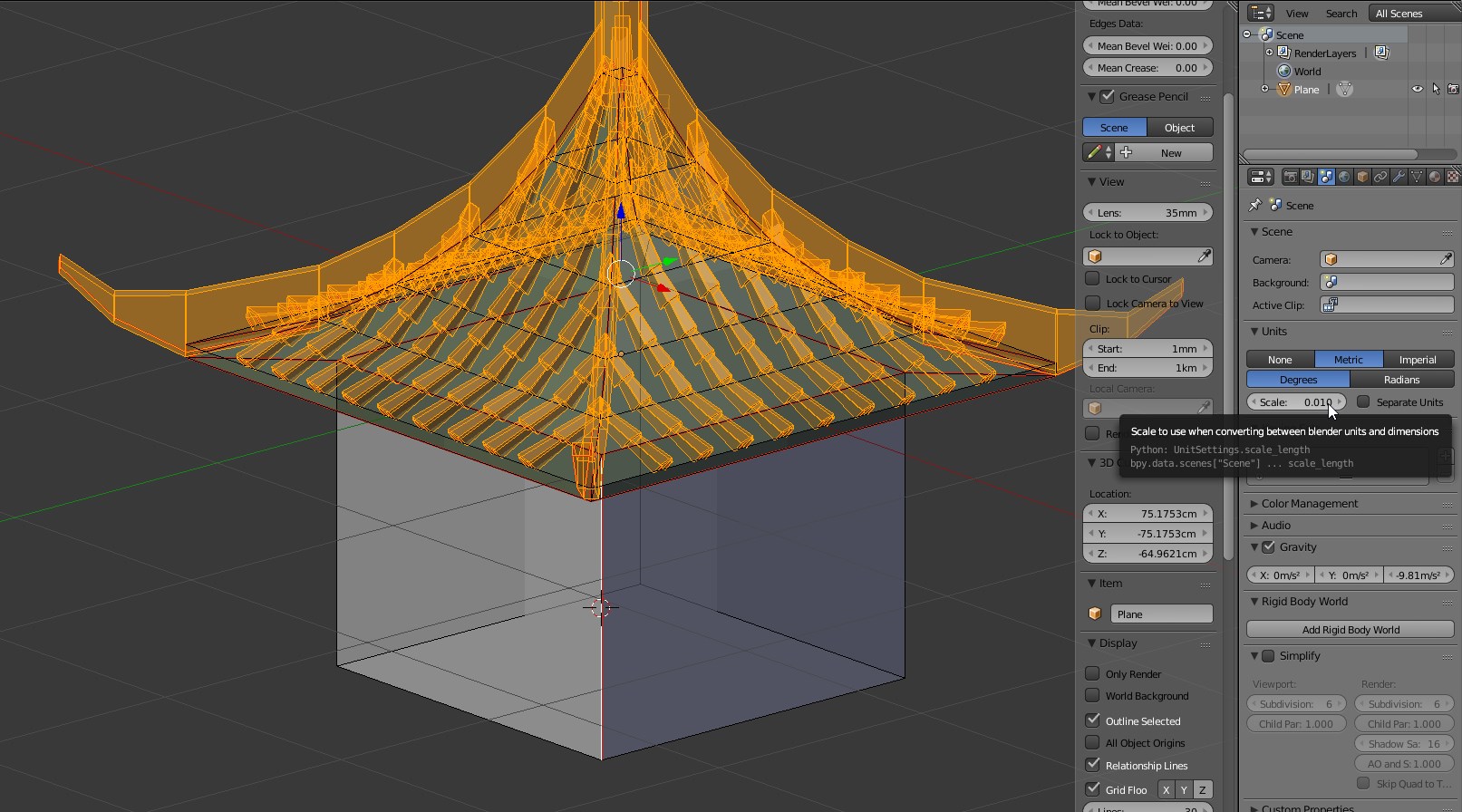Image resolution: width=1462 pixels, height=812 pixels.
Task: Open the All Scenes display mode dropdown
Action: [1416, 13]
